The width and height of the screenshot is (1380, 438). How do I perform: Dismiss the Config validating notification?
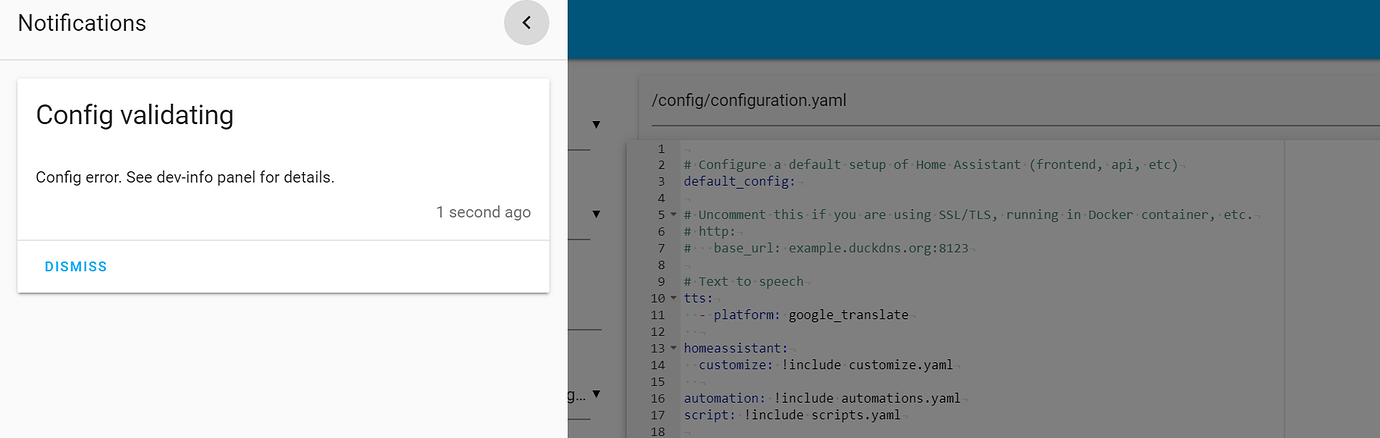[x=76, y=267]
